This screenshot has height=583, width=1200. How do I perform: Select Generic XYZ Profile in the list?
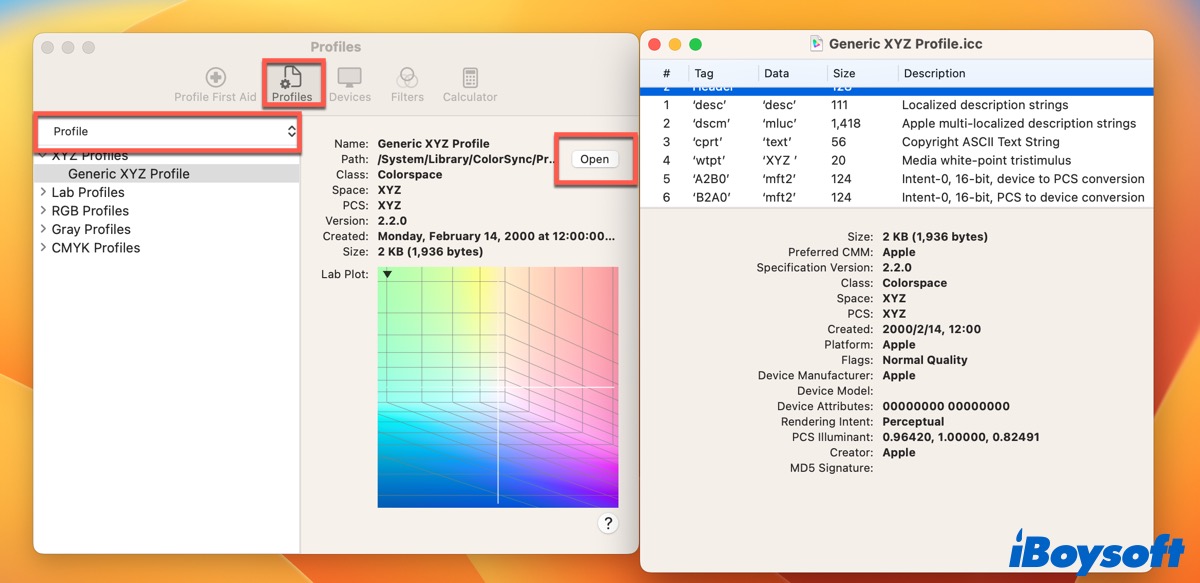166,174
